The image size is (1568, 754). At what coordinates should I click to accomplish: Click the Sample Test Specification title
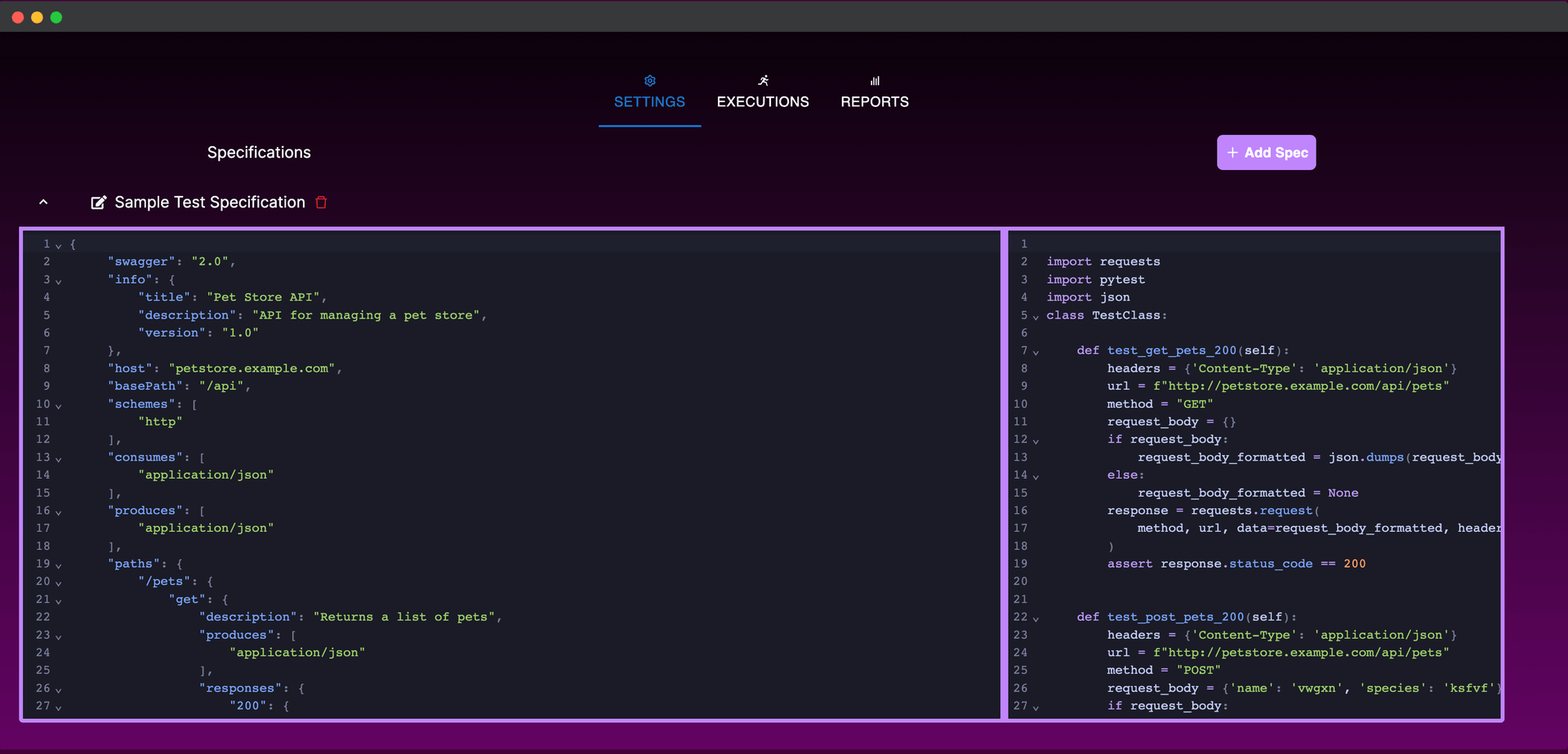(x=210, y=203)
